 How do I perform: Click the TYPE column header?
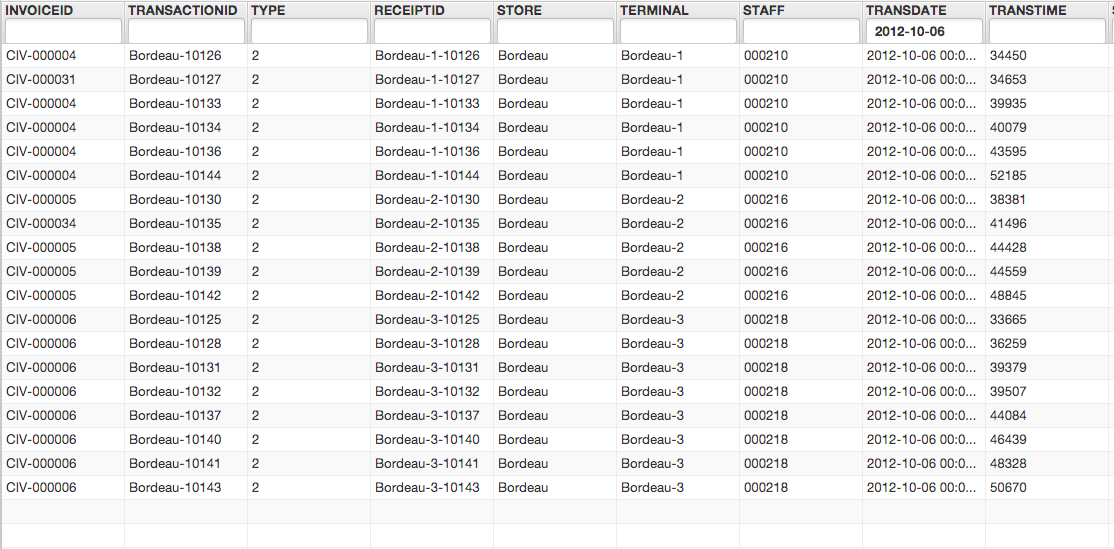267,10
